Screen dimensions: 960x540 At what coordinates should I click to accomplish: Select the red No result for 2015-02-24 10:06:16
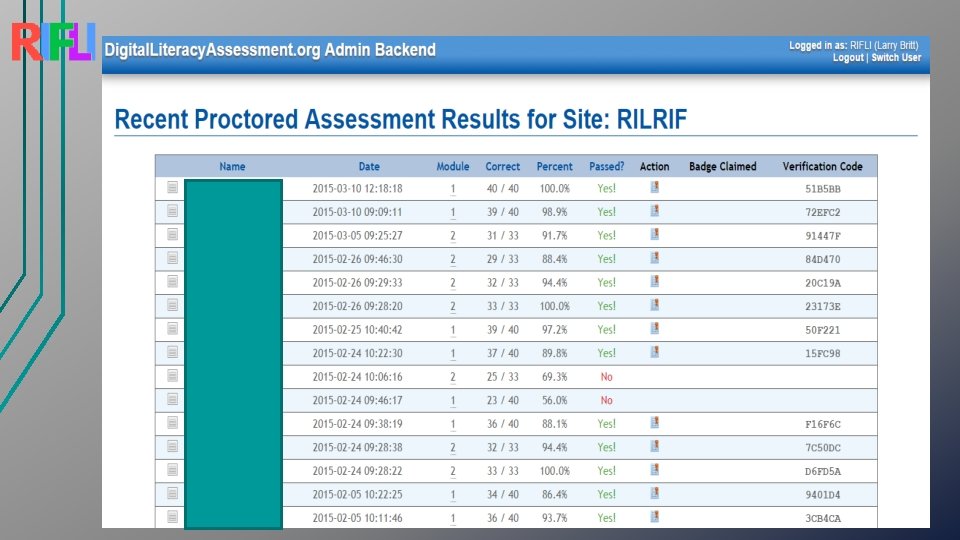[x=606, y=377]
